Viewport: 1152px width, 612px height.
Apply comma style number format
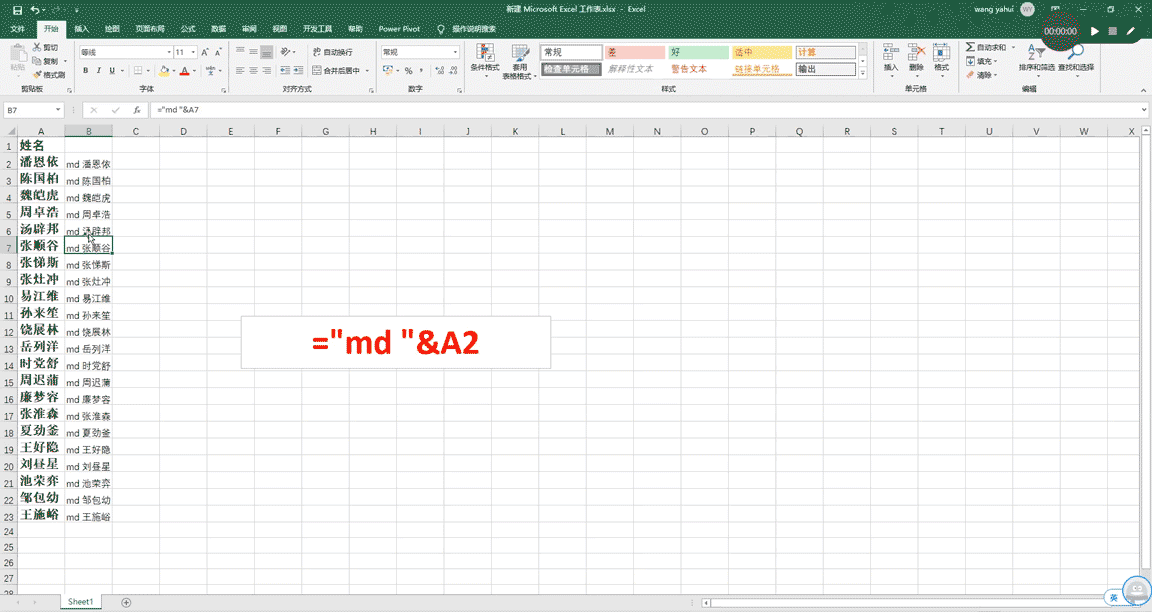[421, 71]
